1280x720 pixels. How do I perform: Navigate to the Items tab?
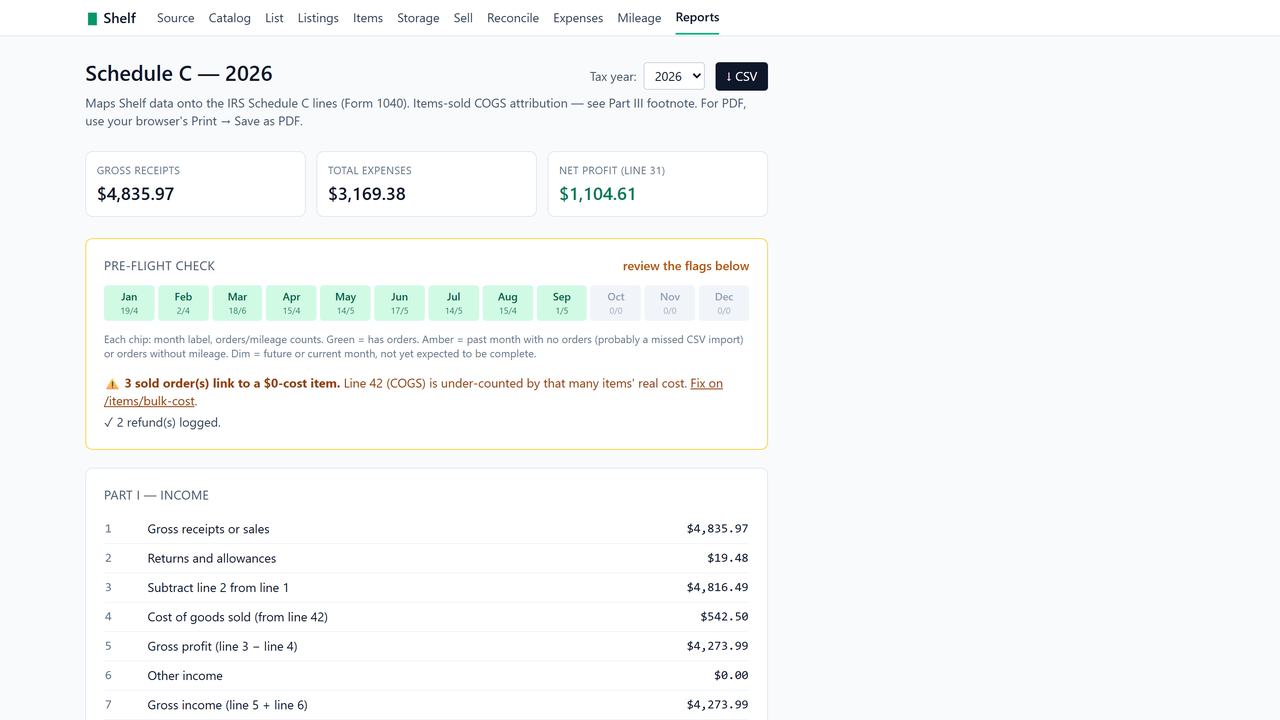click(x=368, y=18)
